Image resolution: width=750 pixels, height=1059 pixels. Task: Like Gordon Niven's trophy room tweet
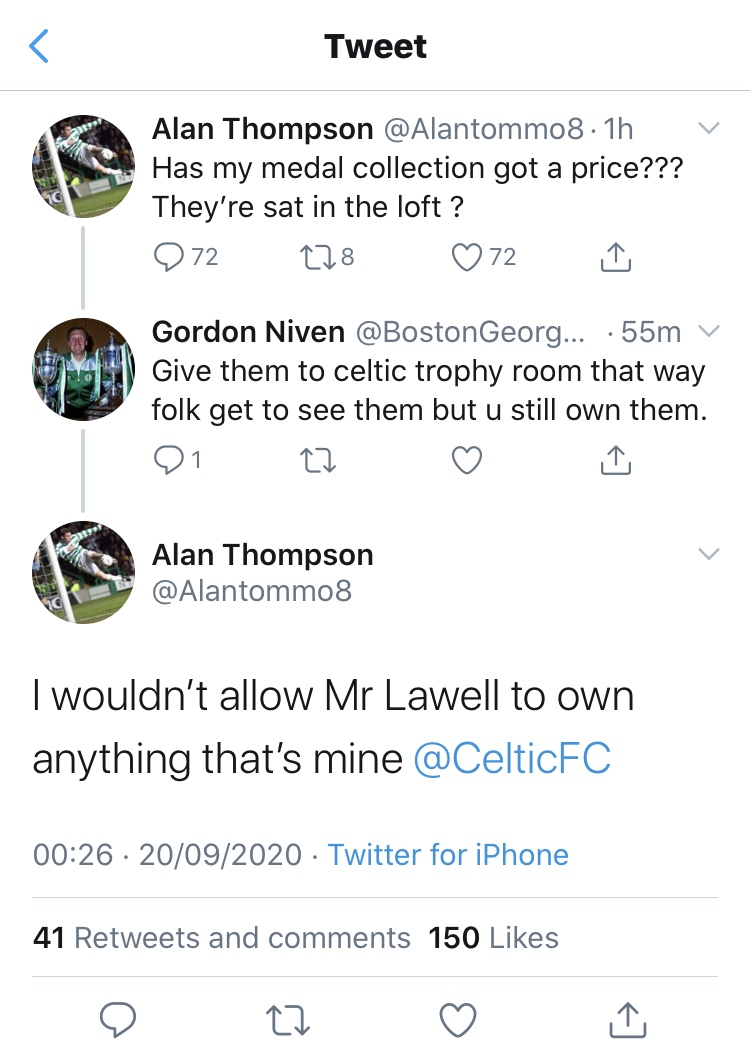467,460
